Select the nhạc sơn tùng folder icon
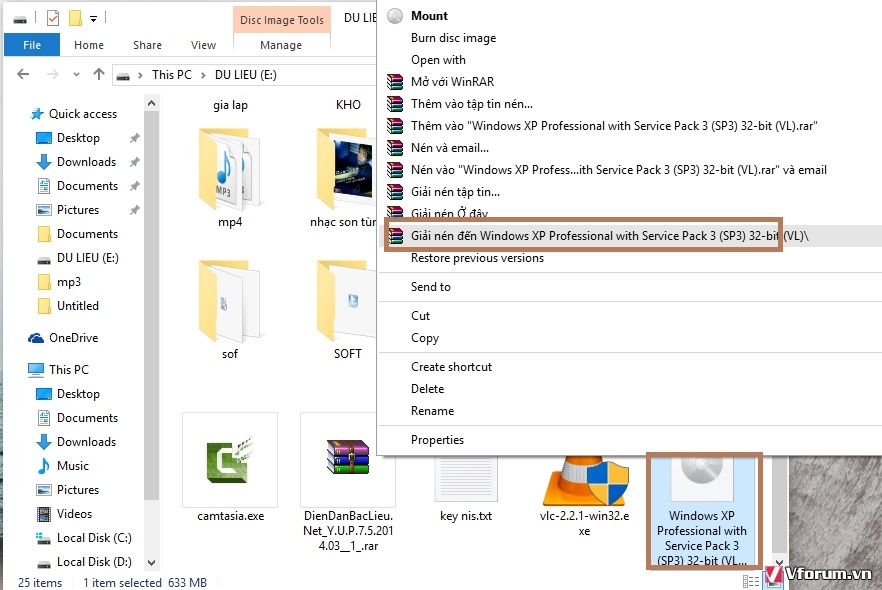Viewport: 882px width, 590px height. click(346, 169)
